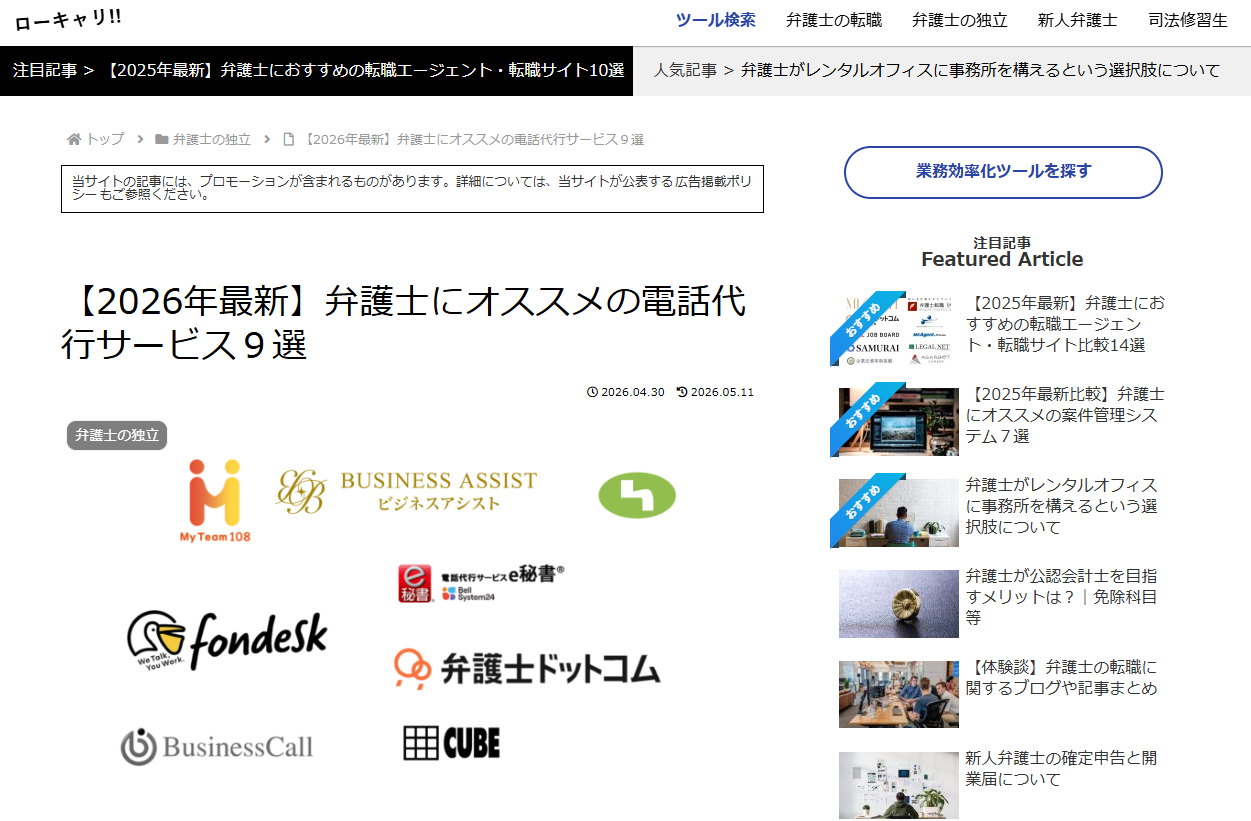Click the e秘書 Bell System24 logo
Viewport: 1251px width, 821px height.
coord(481,583)
